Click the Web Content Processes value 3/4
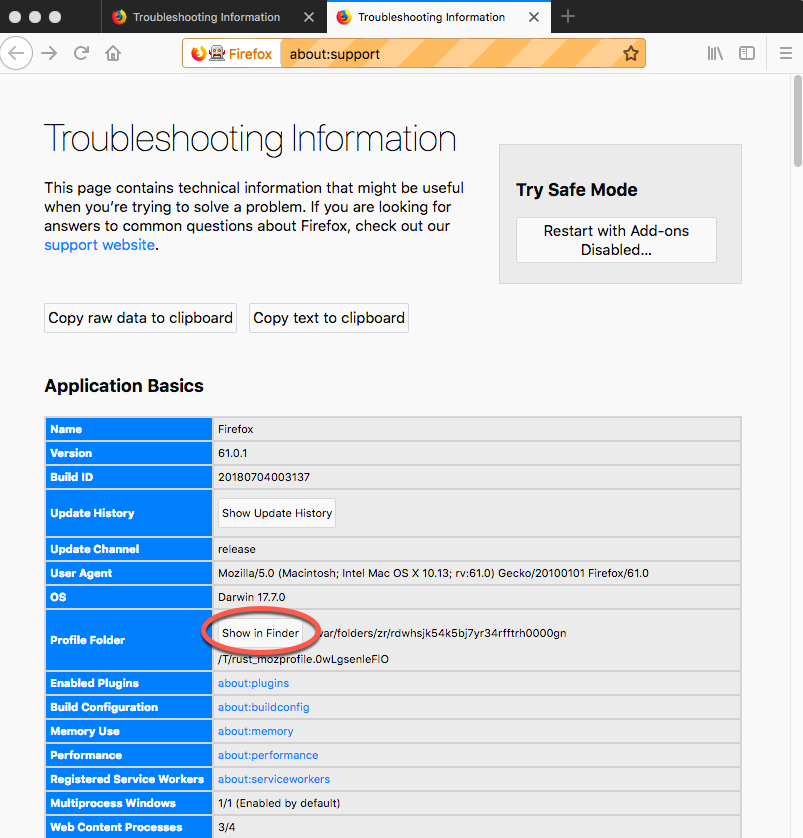This screenshot has width=803, height=838. (227, 827)
